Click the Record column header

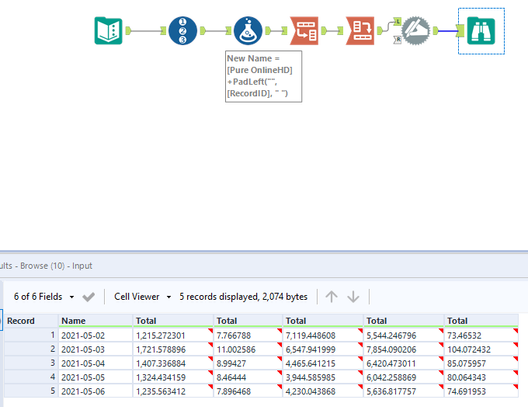tap(31, 321)
